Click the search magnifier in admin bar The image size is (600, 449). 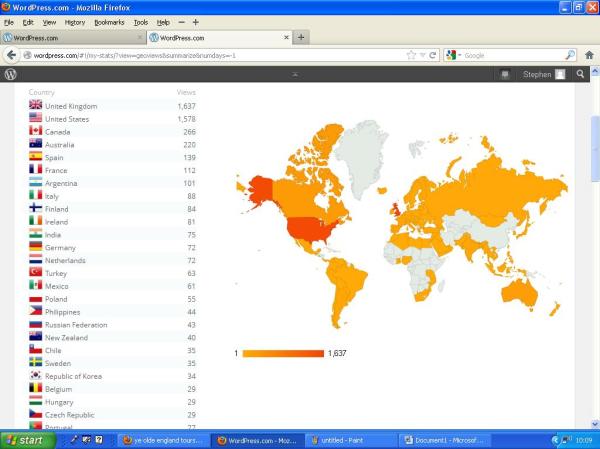580,74
